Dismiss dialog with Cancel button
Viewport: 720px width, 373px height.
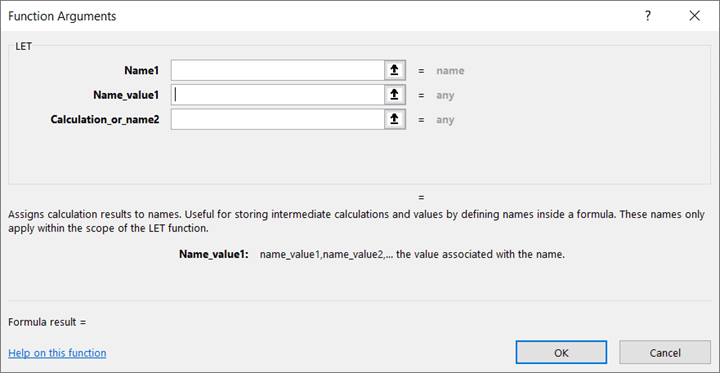tap(665, 353)
